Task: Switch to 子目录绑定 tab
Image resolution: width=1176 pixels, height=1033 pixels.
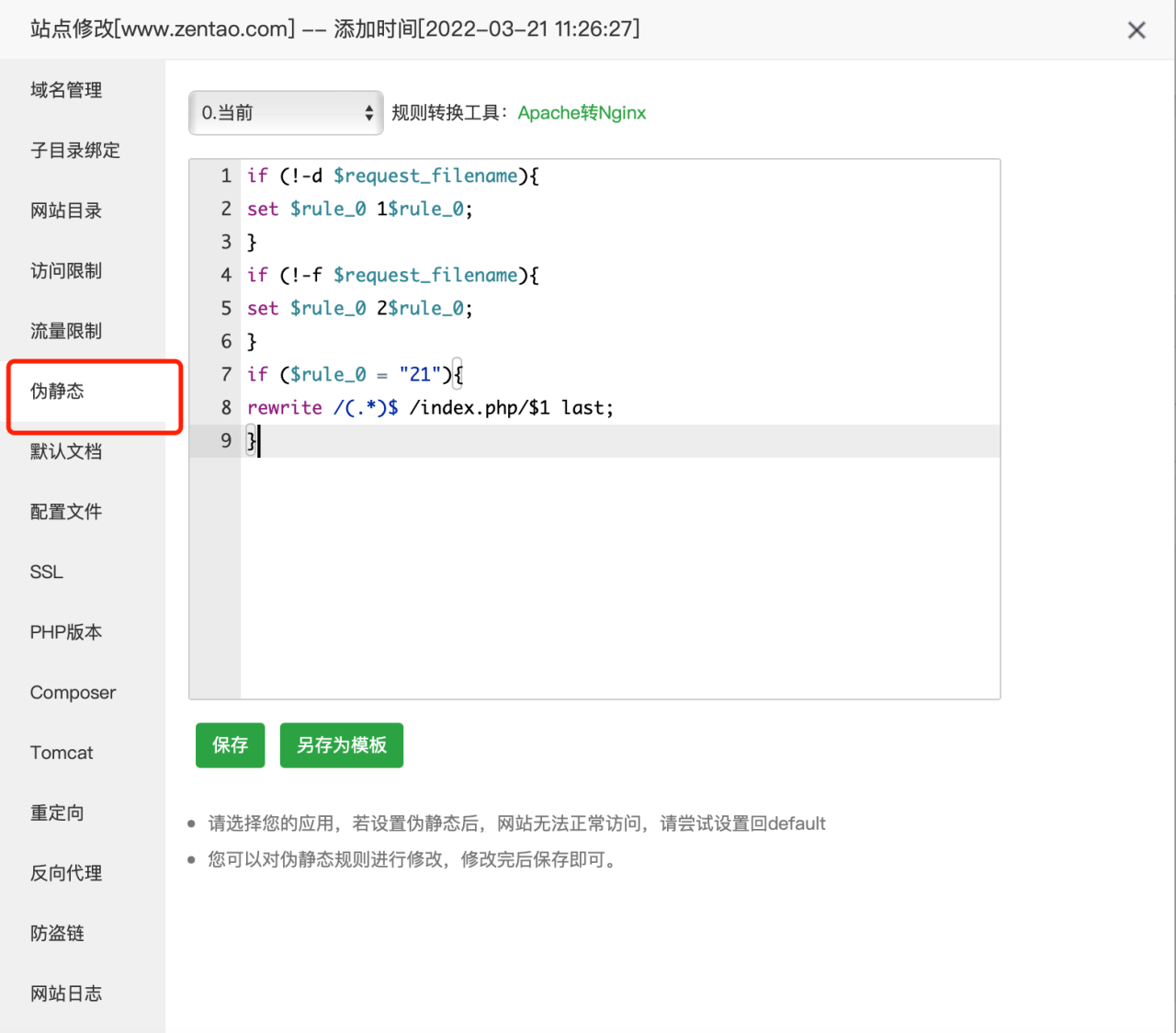Action: click(75, 151)
